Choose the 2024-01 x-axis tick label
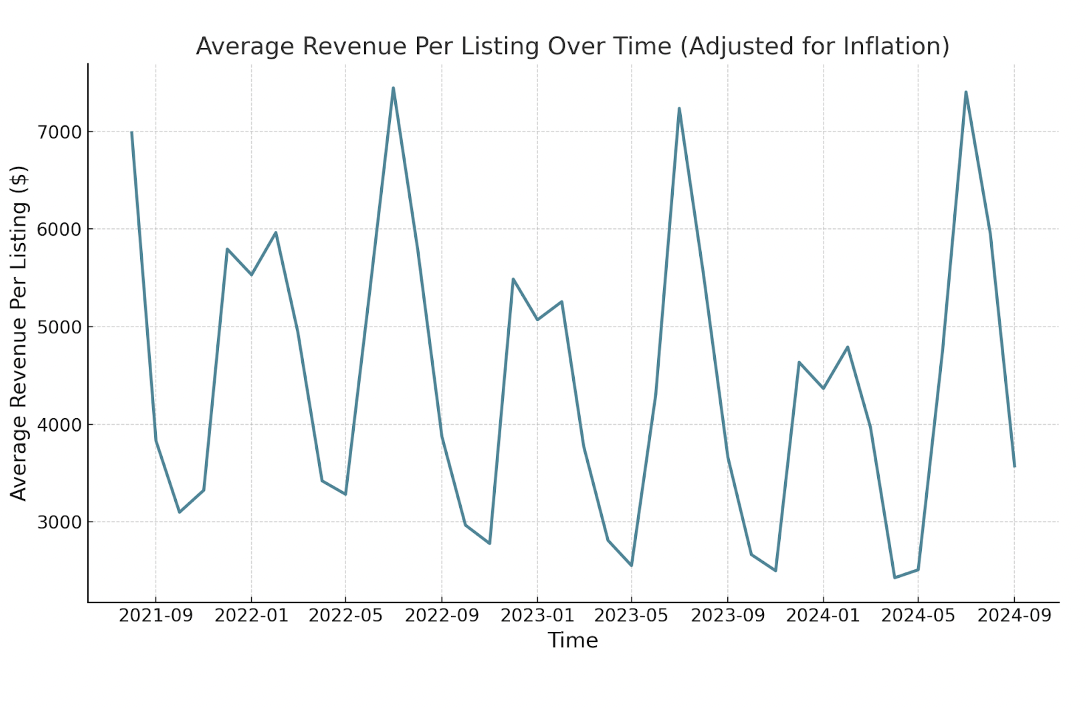Image resolution: width=1086 pixels, height=708 pixels. [823, 616]
